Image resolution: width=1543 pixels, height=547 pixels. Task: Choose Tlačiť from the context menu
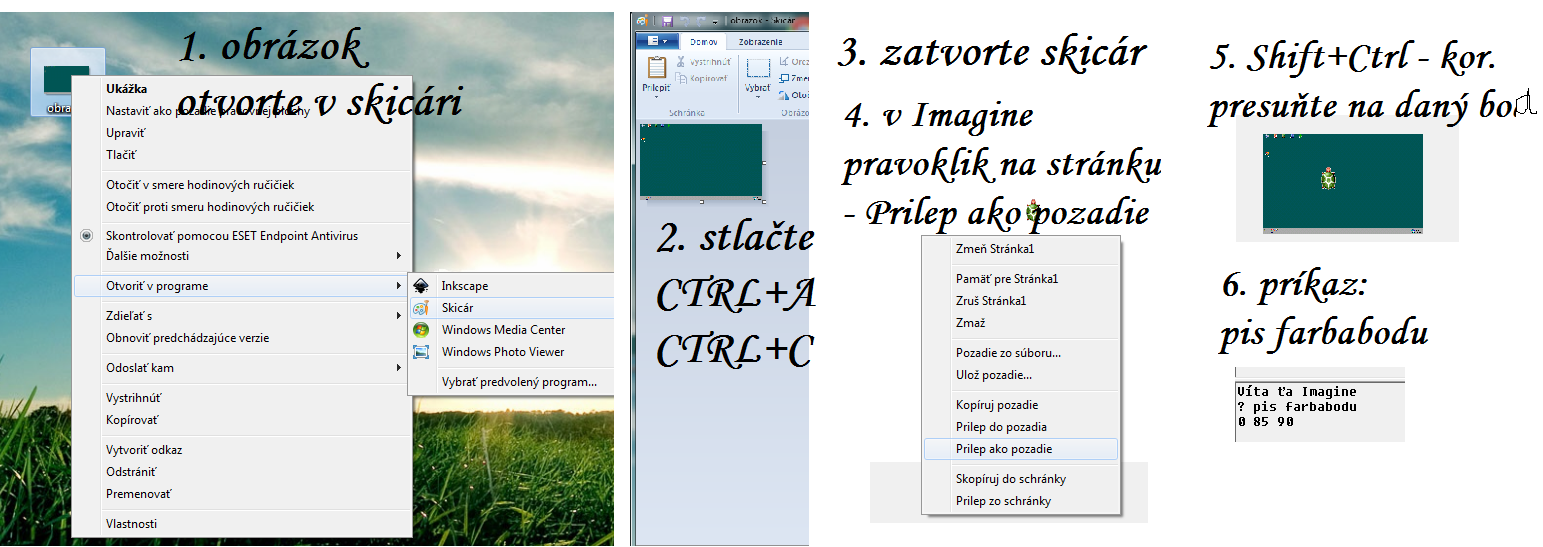tap(121, 155)
